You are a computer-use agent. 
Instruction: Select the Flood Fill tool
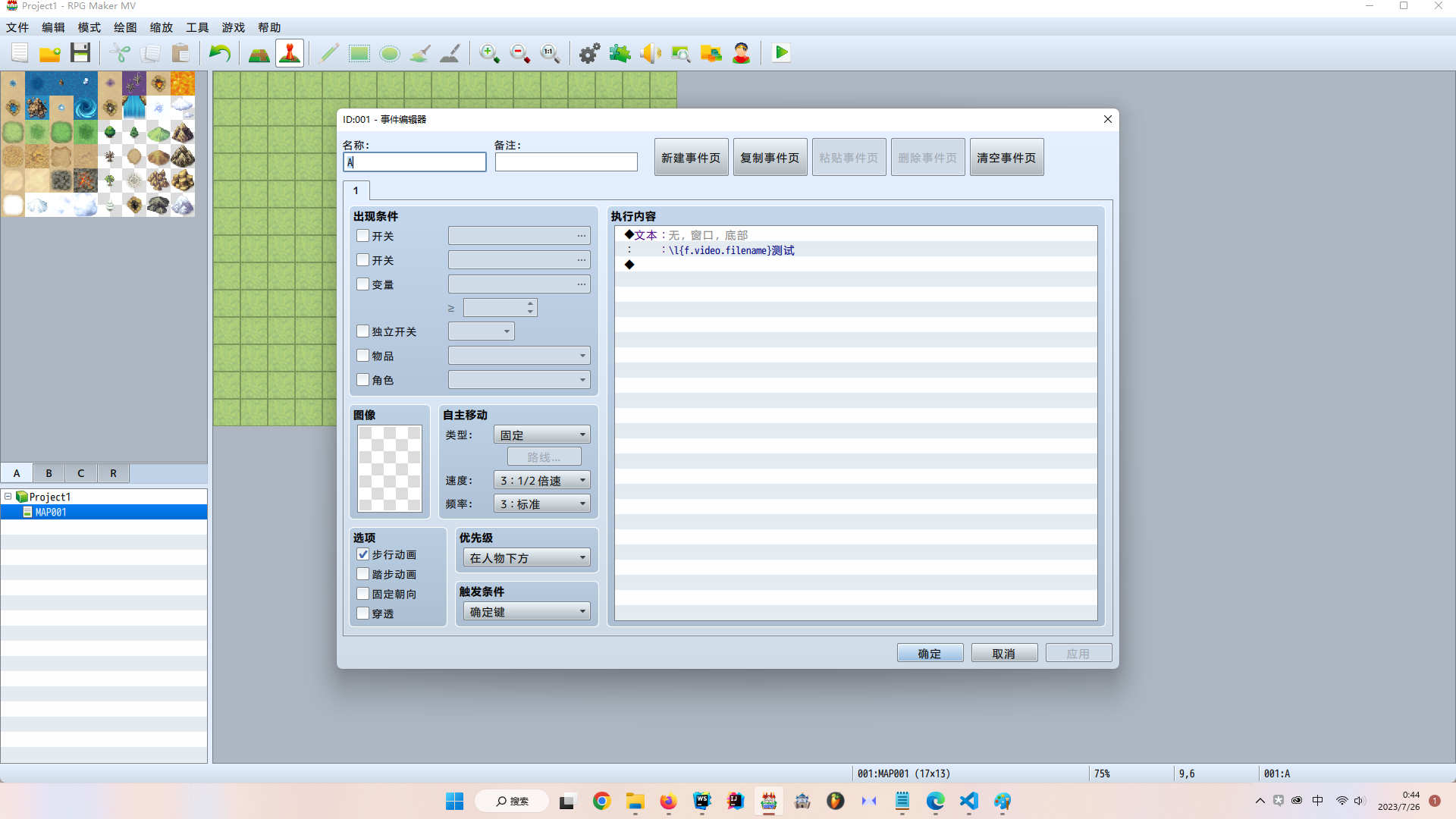click(x=420, y=53)
